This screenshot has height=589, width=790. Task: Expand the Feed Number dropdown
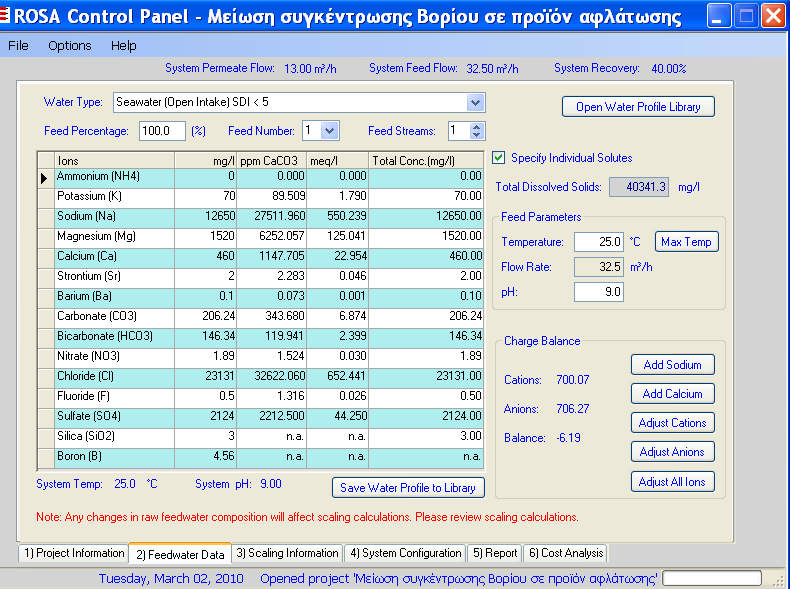pyautogui.click(x=330, y=131)
